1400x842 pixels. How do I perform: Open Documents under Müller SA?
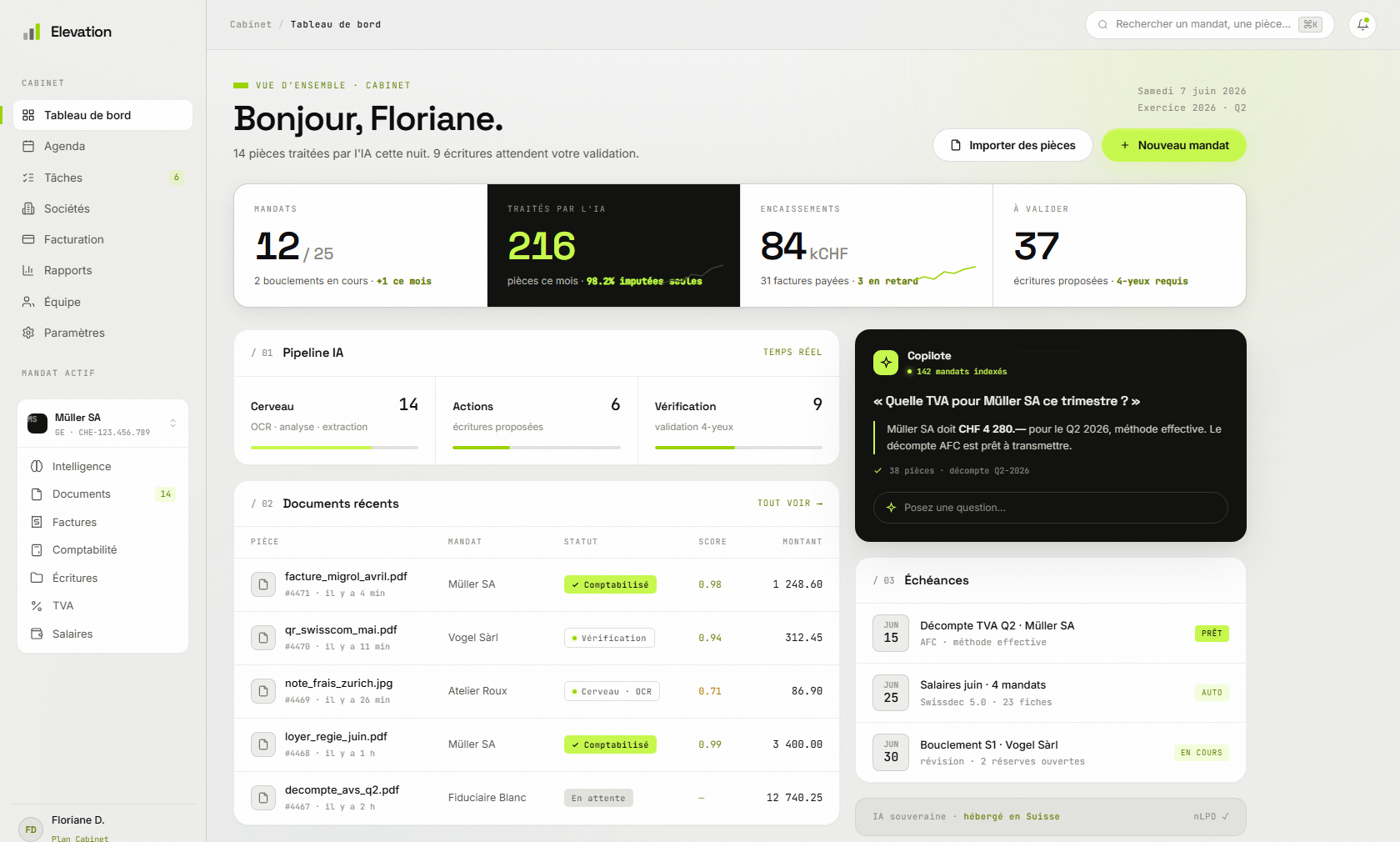[102, 494]
